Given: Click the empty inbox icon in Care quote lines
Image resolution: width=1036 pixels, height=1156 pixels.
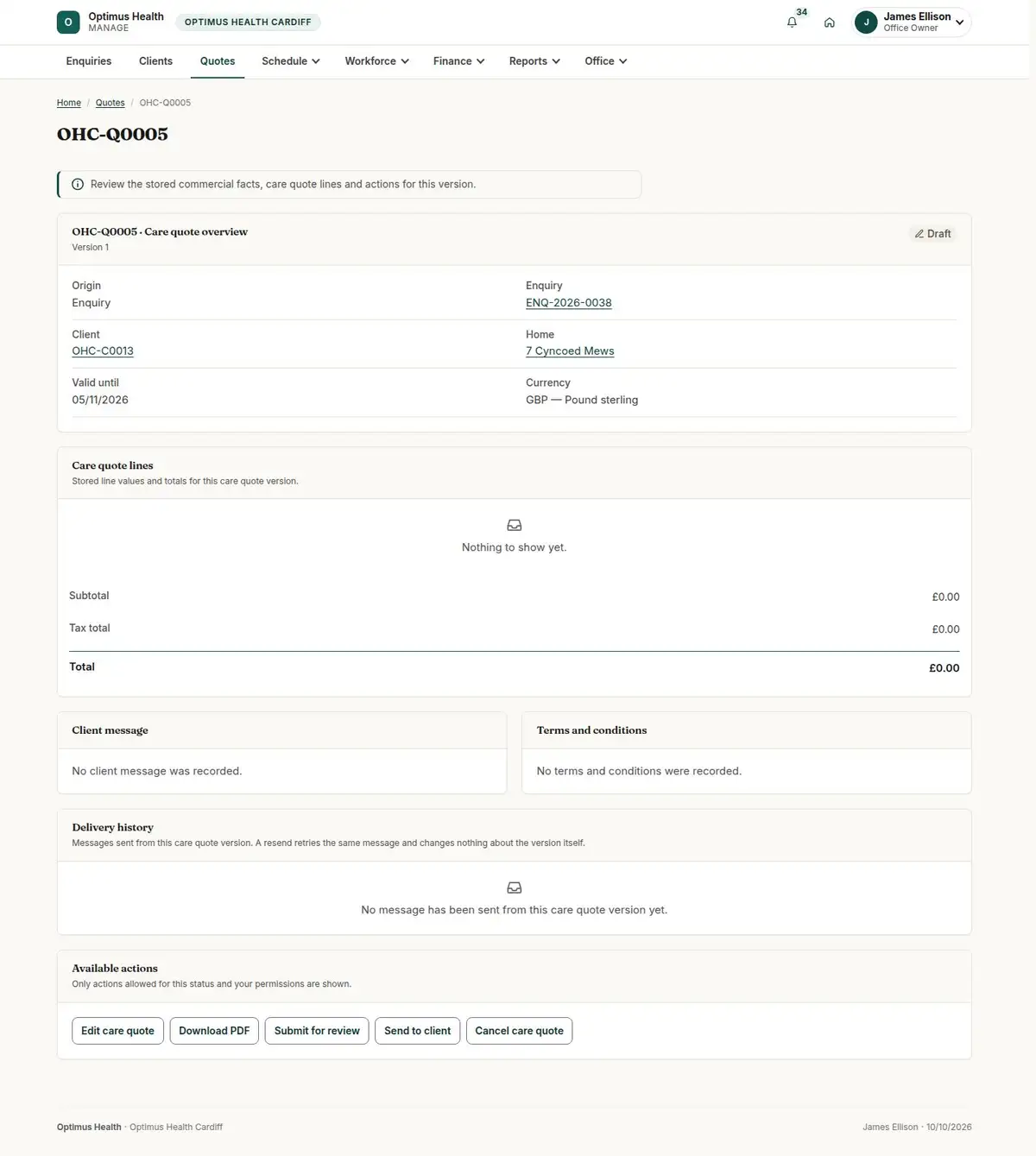Looking at the screenshot, I should click(x=515, y=525).
